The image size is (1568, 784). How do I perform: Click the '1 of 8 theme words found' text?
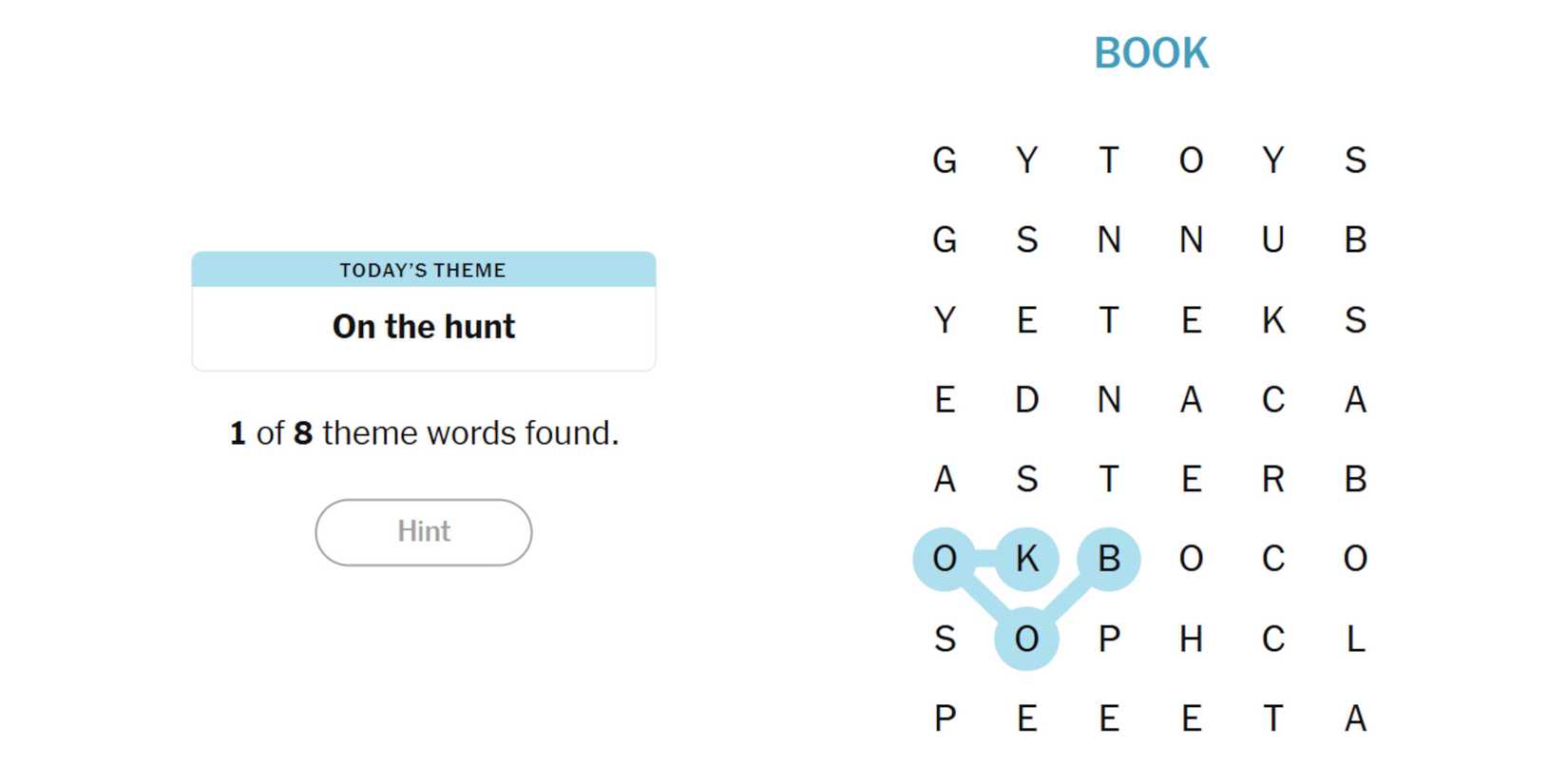pos(424,433)
